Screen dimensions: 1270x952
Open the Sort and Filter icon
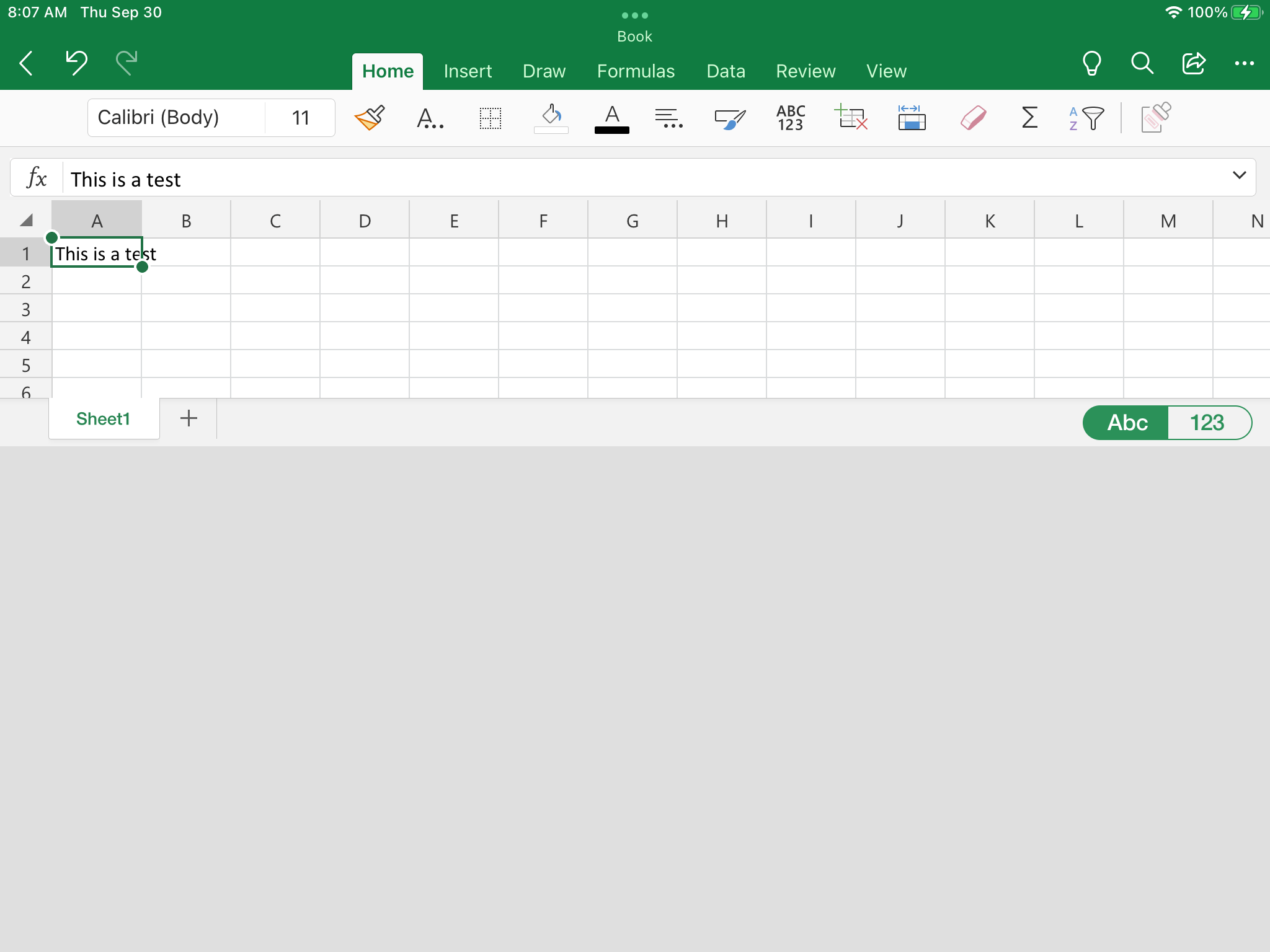pyautogui.click(x=1086, y=118)
